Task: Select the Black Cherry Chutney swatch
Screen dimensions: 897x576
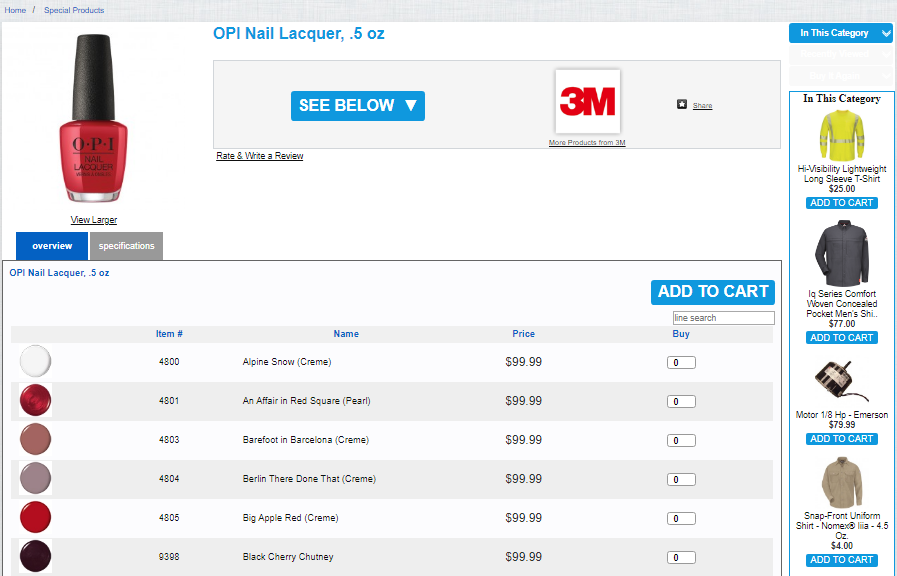Action: [x=35, y=556]
